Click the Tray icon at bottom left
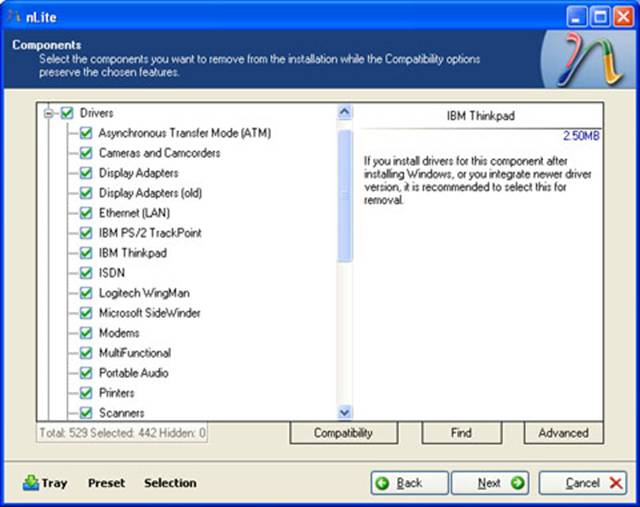The image size is (640, 507). point(30,483)
